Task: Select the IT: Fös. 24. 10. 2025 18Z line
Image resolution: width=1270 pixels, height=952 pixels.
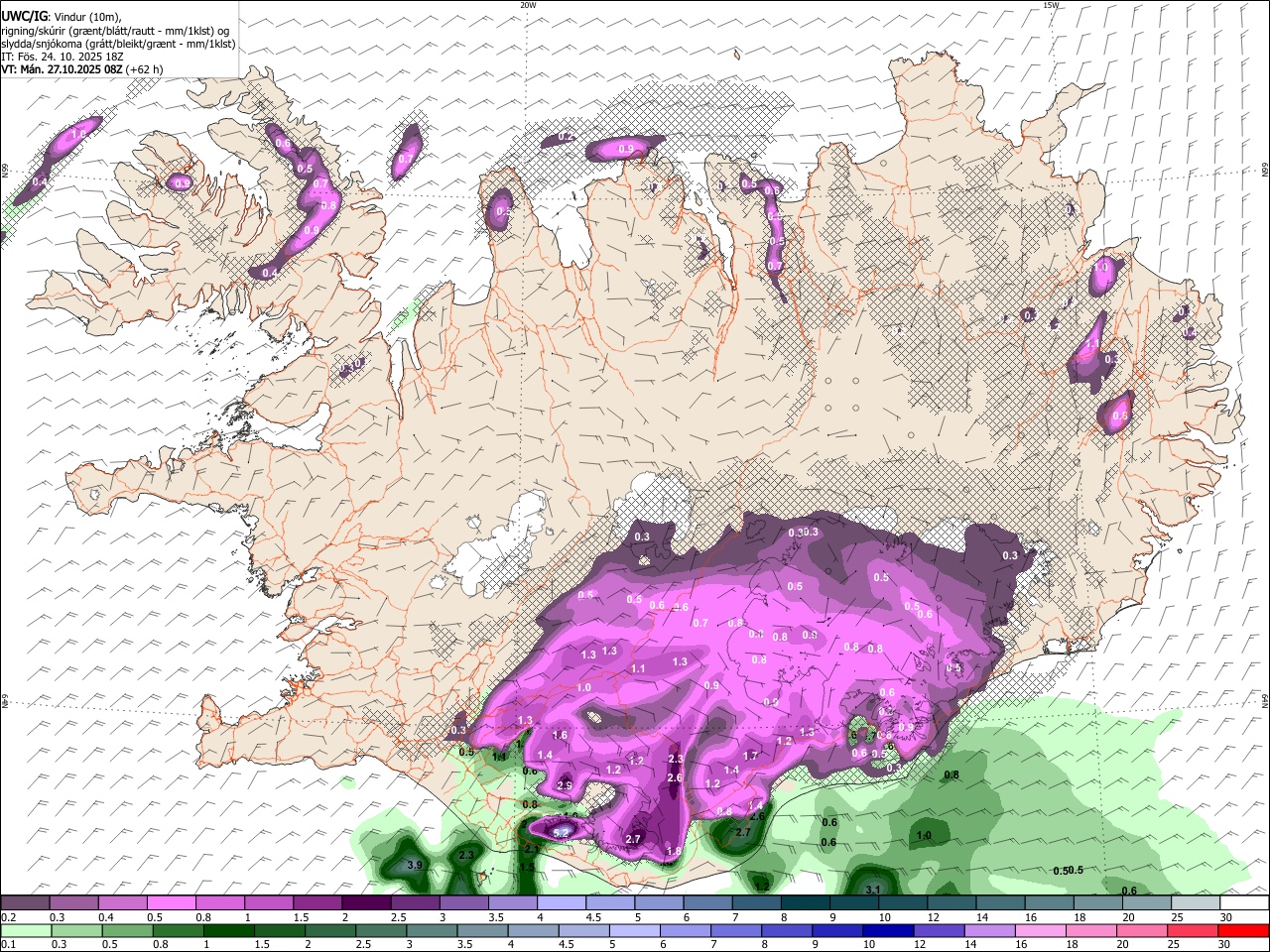Action: coord(63,57)
